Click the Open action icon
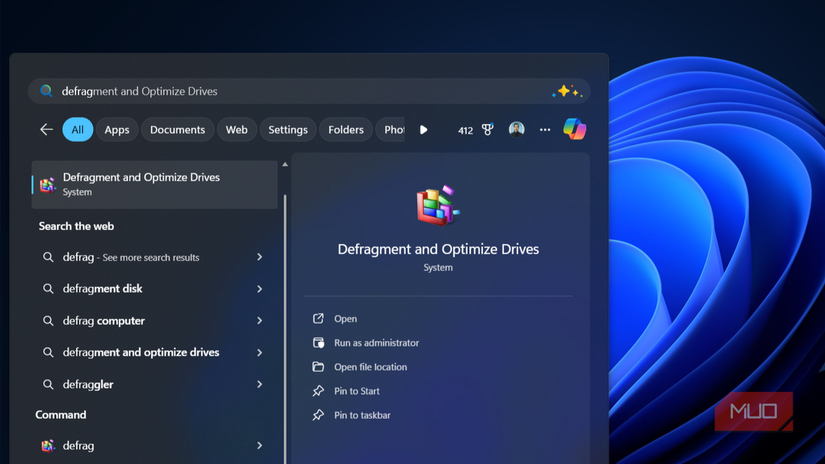The width and height of the screenshot is (825, 464). [x=318, y=318]
